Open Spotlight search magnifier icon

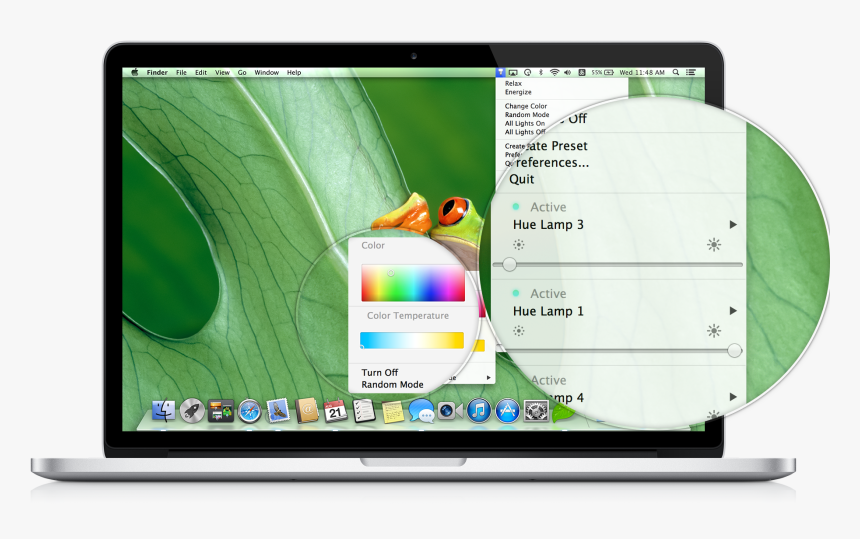[676, 72]
